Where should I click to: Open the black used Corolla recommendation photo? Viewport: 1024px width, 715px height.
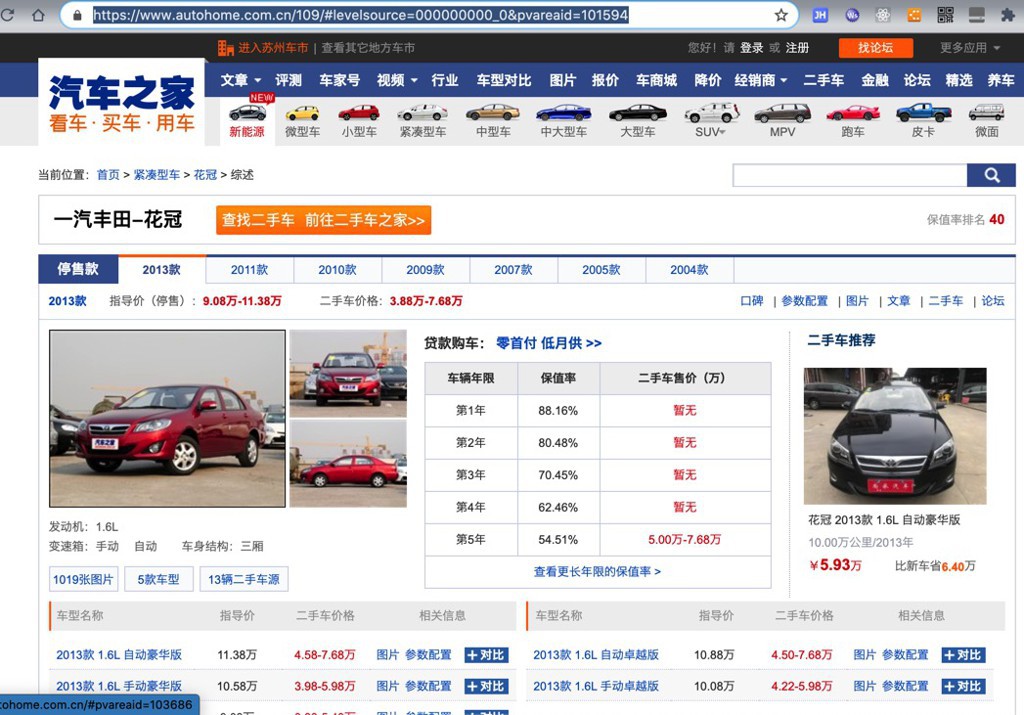(895, 436)
